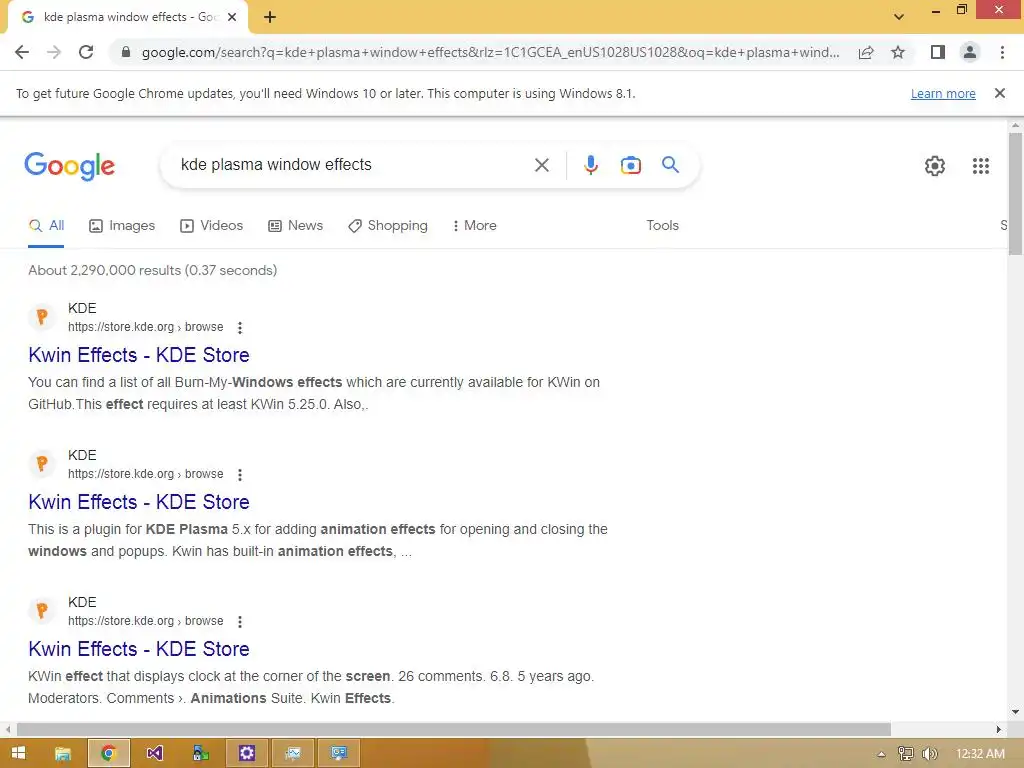Click inside the Google search input field

(353, 165)
